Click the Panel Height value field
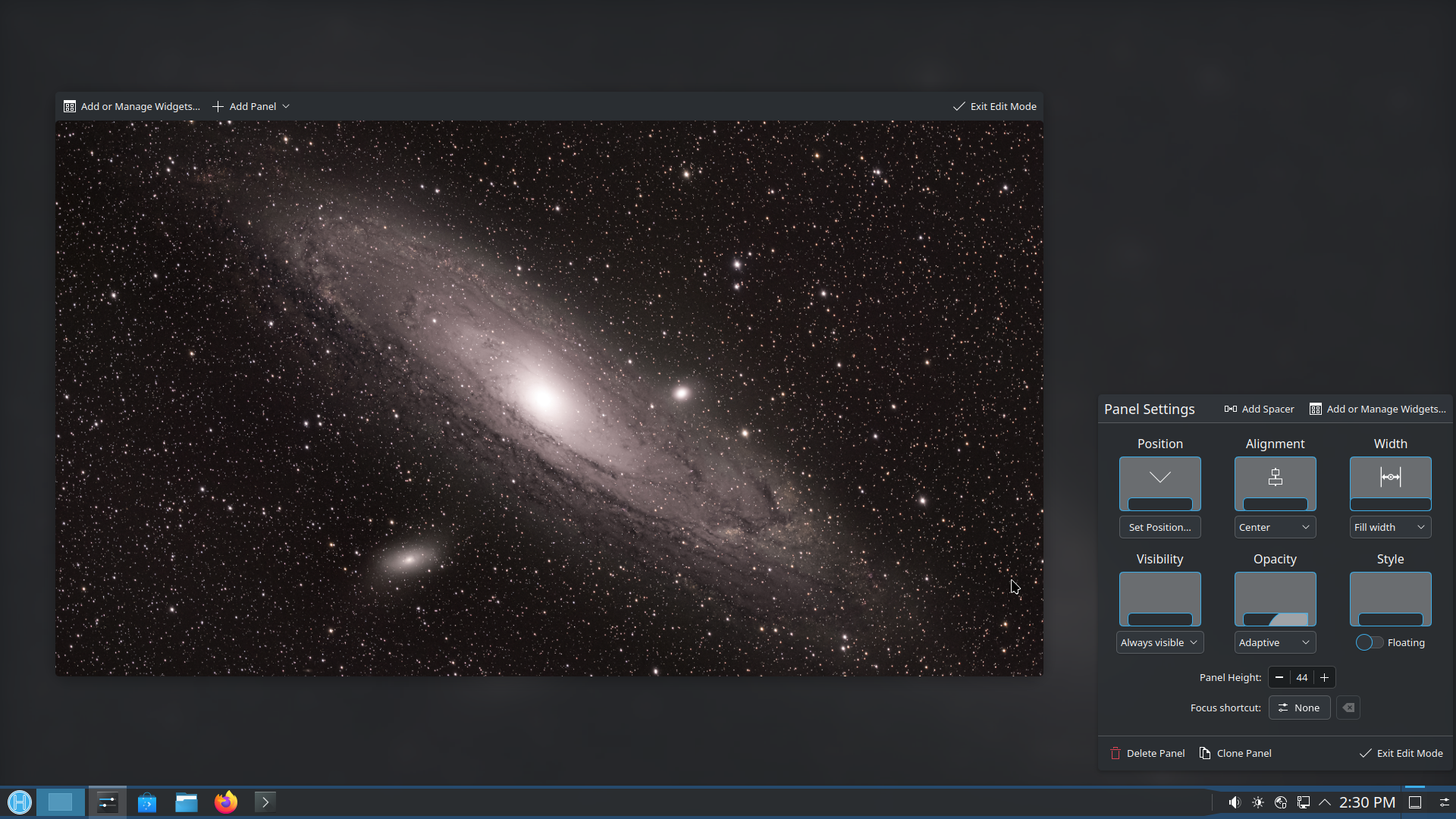 (x=1302, y=678)
